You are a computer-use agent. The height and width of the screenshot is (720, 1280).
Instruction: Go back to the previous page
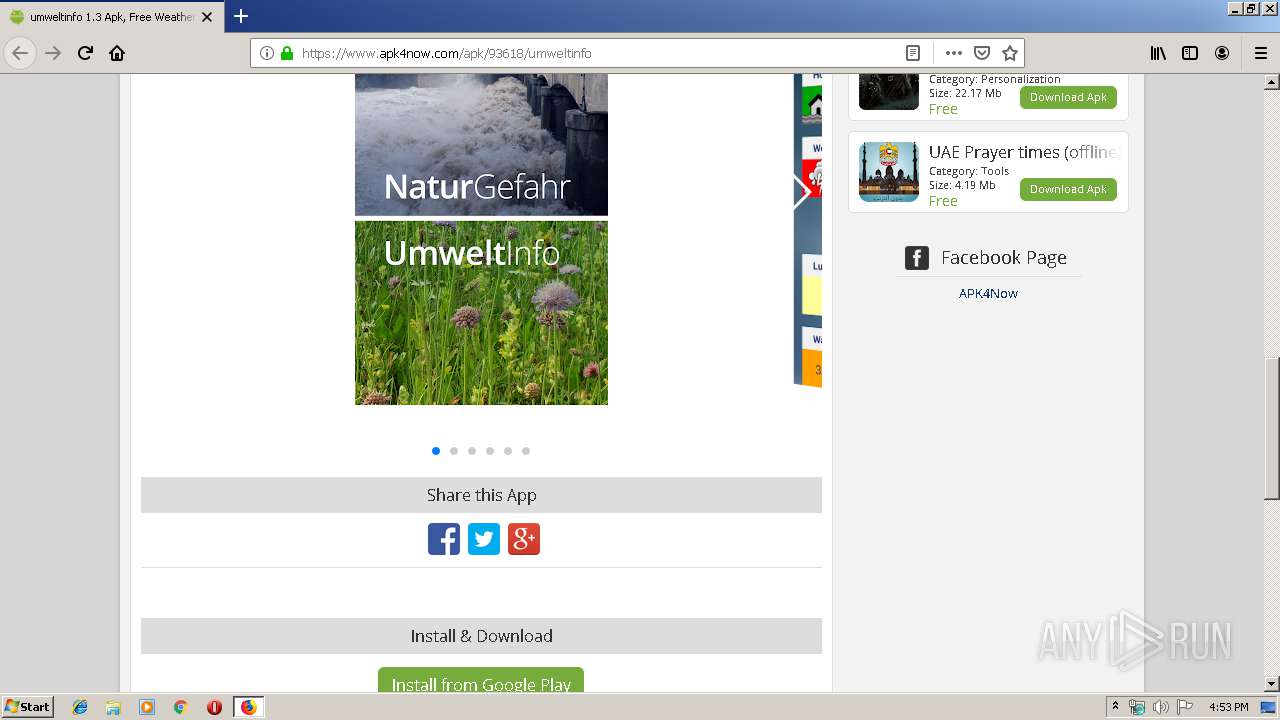(x=20, y=53)
